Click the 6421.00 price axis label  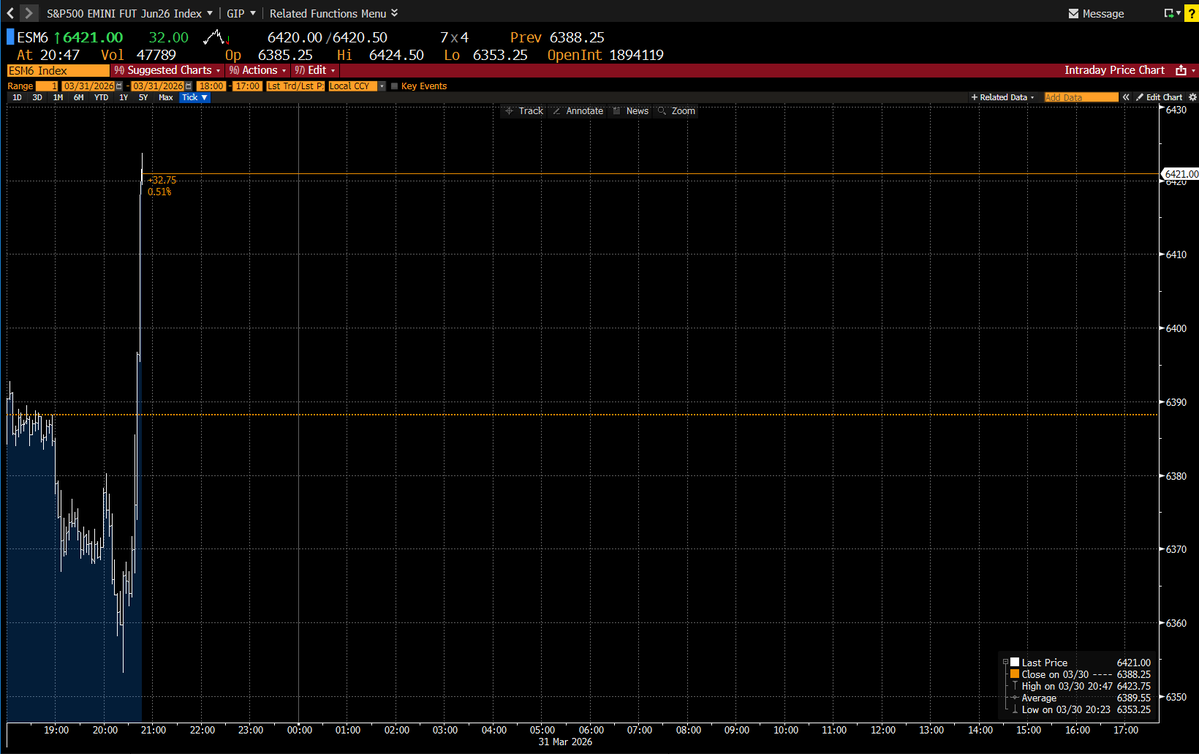[1181, 174]
